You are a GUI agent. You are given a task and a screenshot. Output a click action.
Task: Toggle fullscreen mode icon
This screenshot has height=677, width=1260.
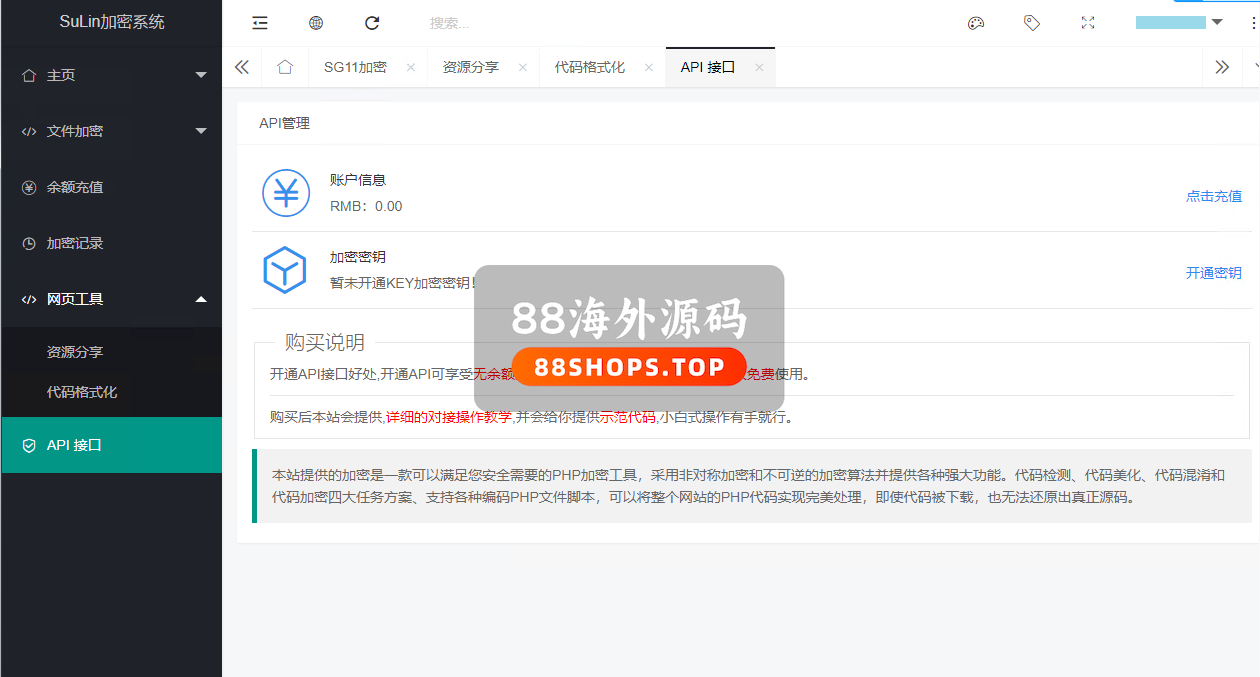(1088, 23)
